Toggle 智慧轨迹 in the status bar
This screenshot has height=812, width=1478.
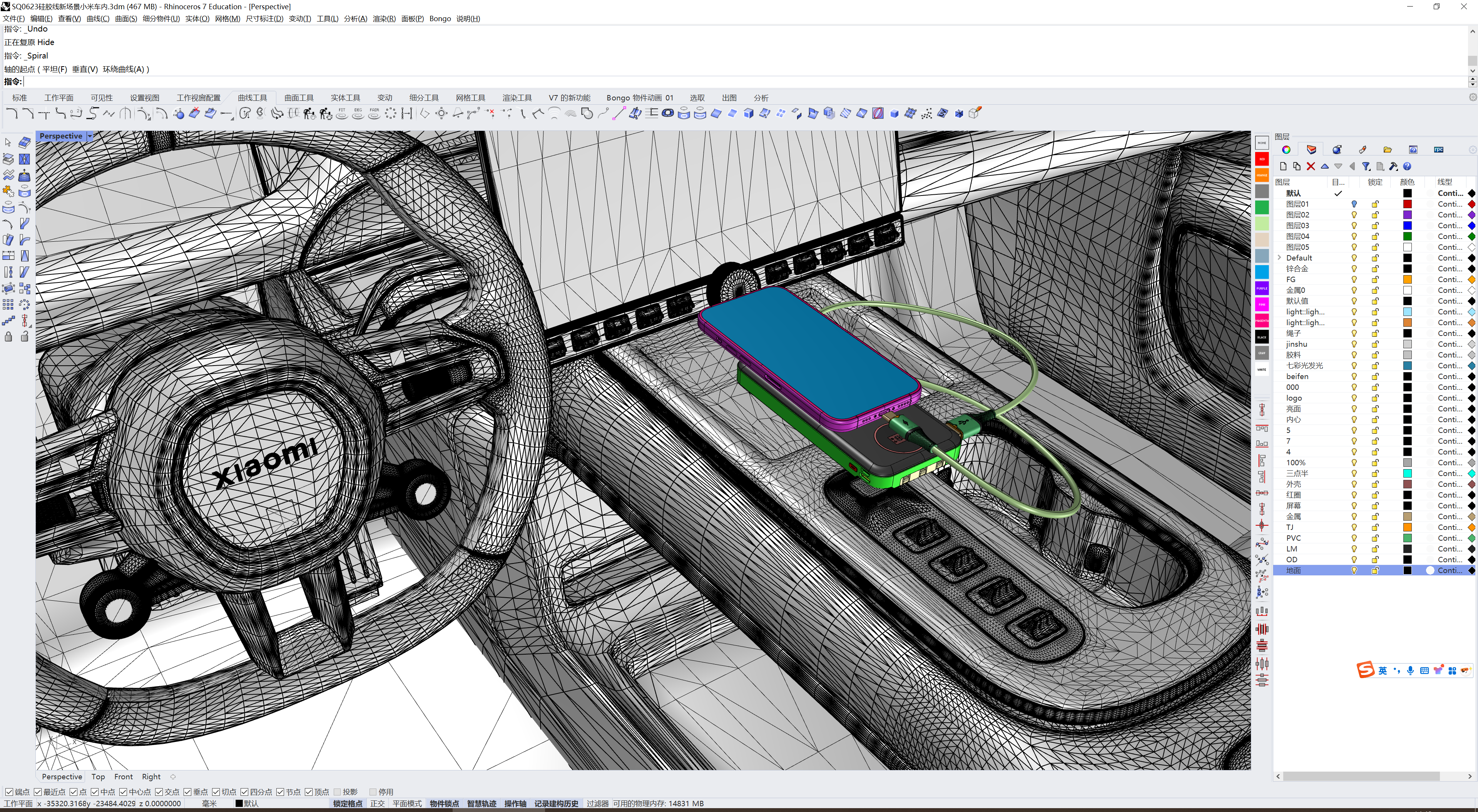click(482, 804)
